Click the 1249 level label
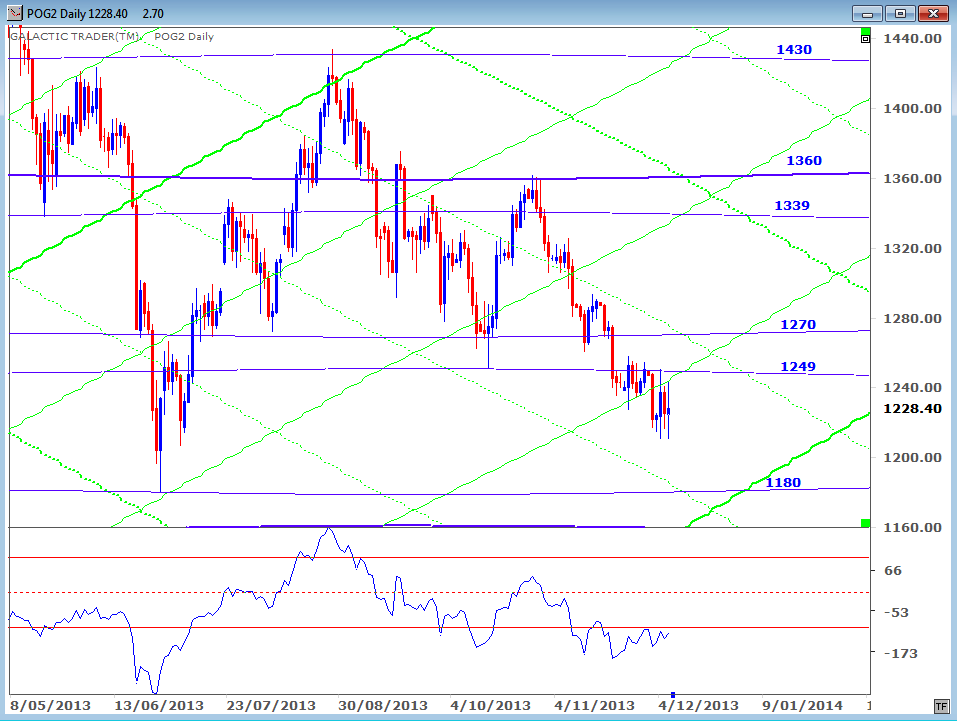The image size is (957, 721). tap(798, 366)
